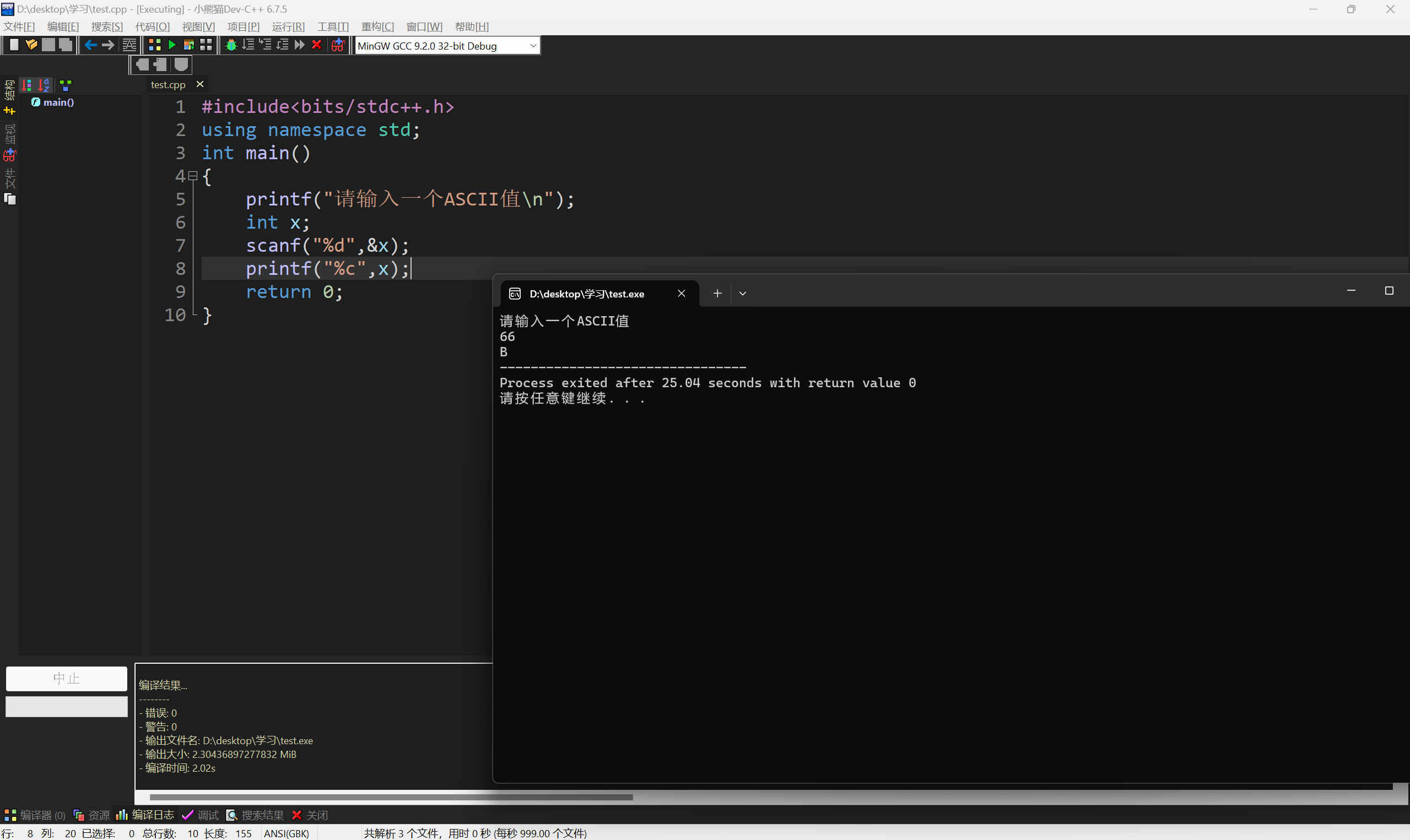Screen dimensions: 1410x840
Task: Close the test.exe console tab
Action: [x=682, y=294]
